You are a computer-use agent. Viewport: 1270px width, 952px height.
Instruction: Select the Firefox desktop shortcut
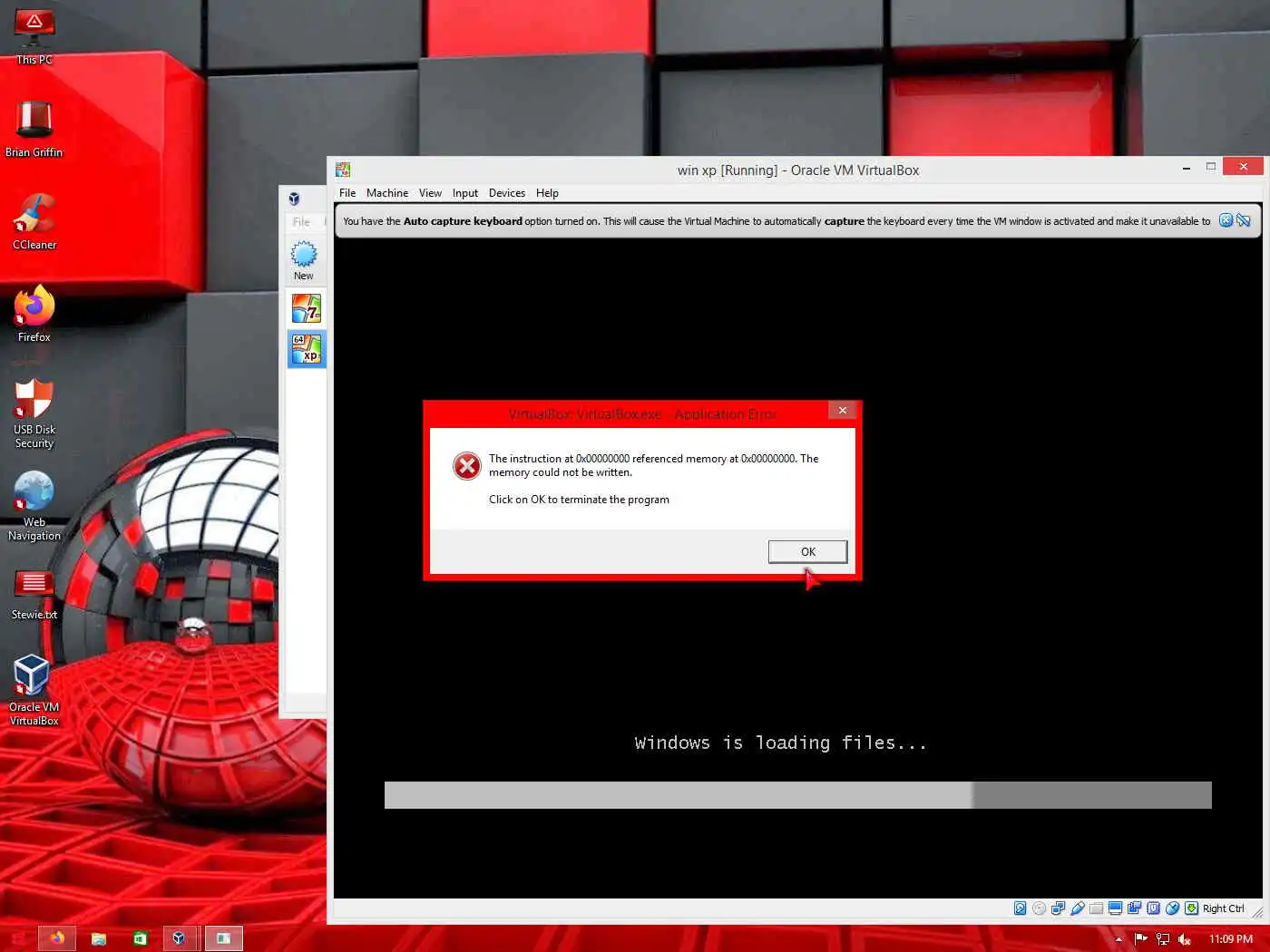click(x=34, y=314)
